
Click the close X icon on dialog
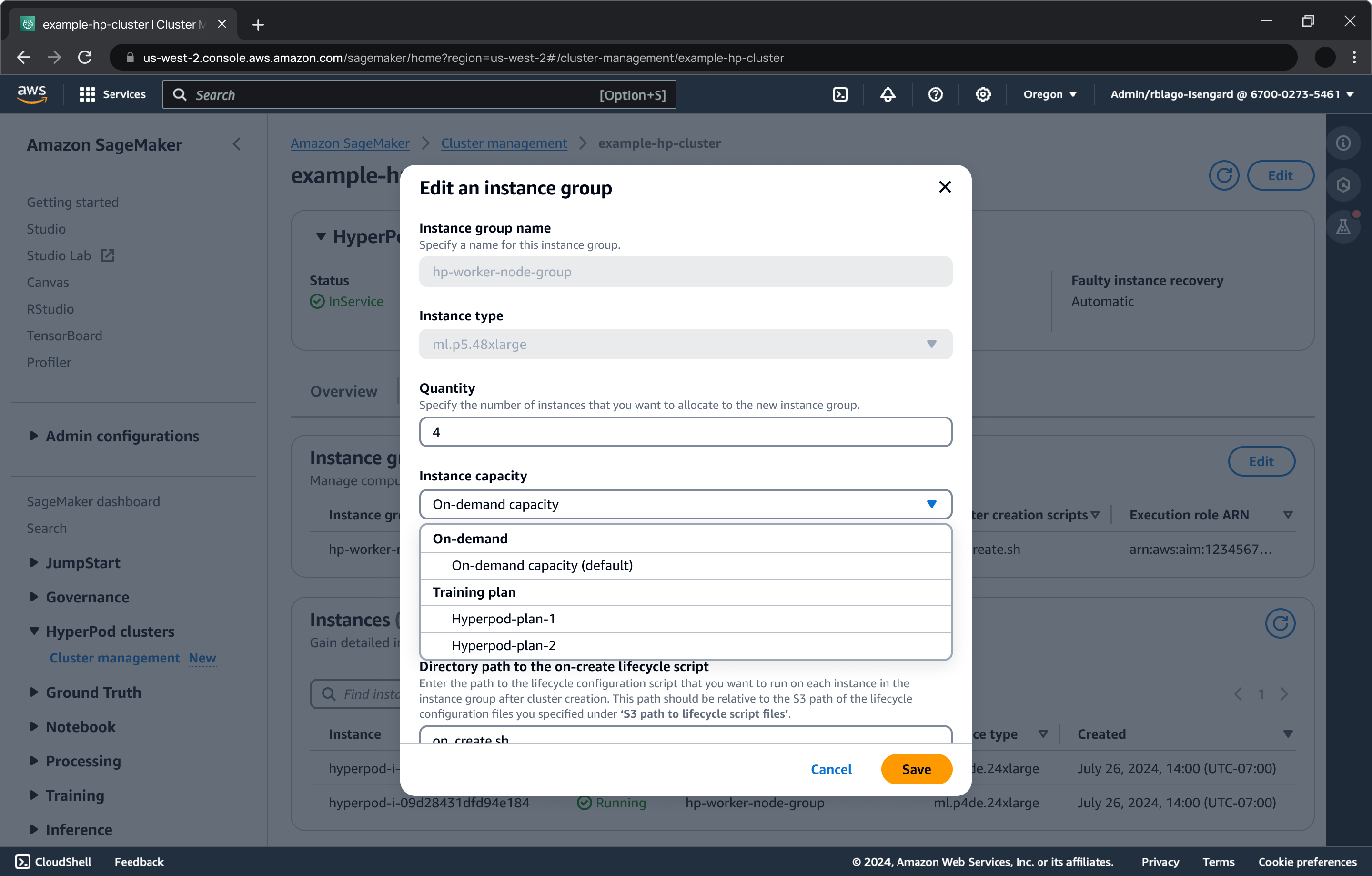point(945,187)
